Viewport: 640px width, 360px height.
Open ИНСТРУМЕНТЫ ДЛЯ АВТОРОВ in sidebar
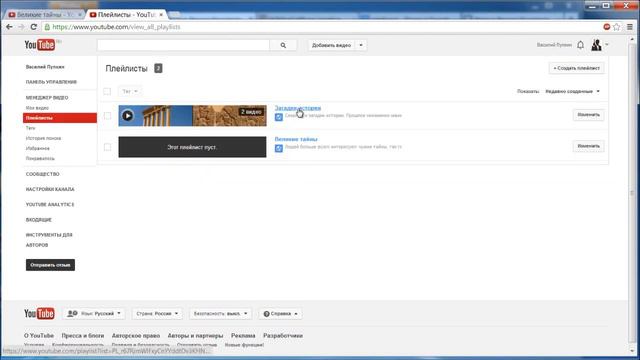49,240
